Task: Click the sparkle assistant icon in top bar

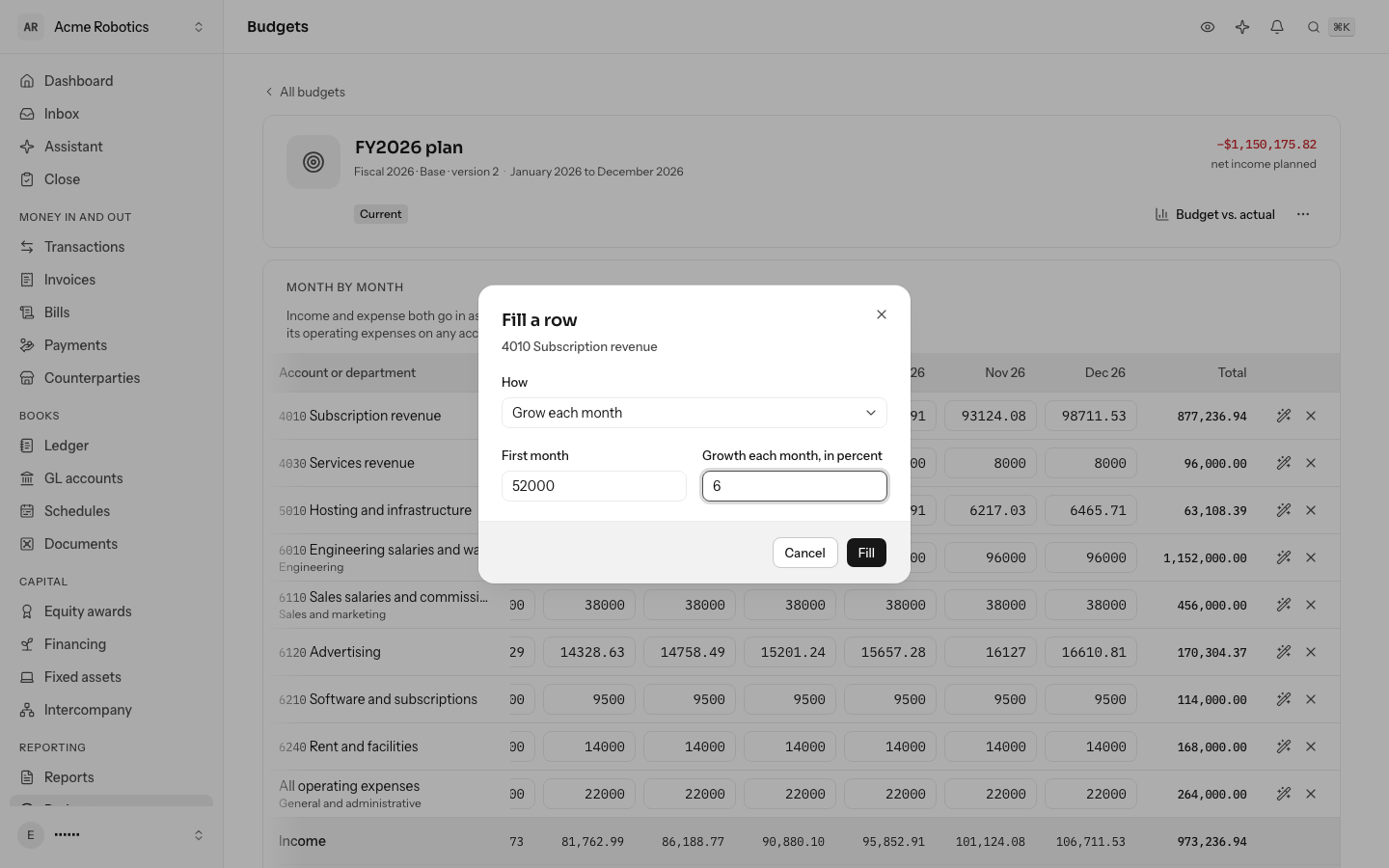Action: coord(1242,27)
